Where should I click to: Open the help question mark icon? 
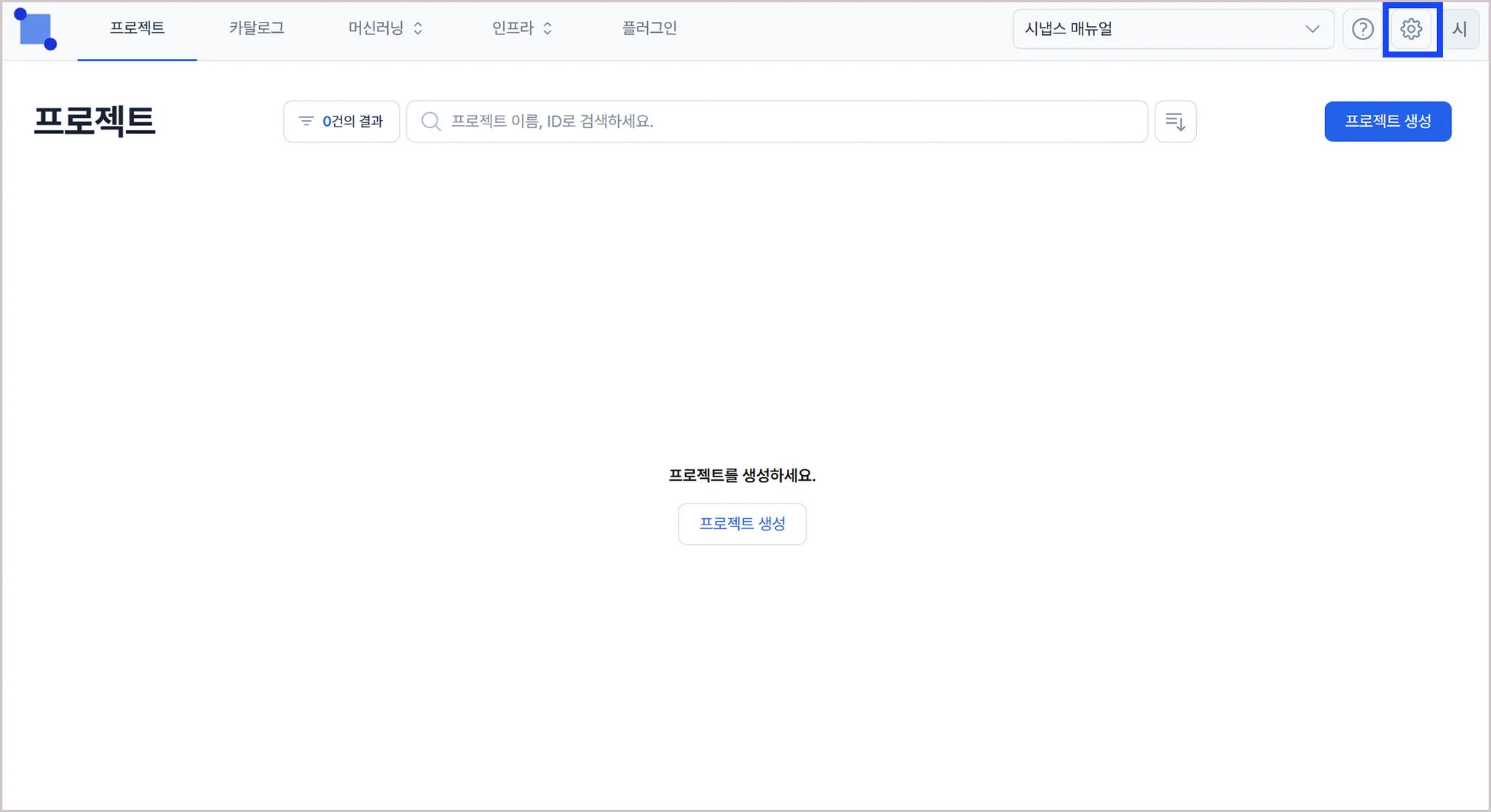1362,29
